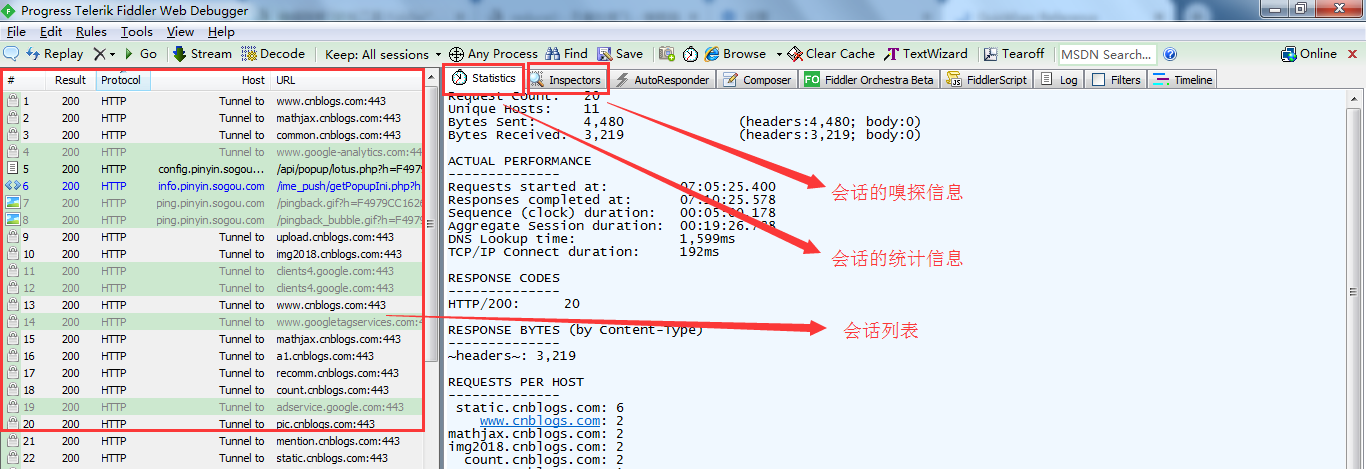1366x469 pixels.
Task: Open the Help menu
Action: point(222,32)
